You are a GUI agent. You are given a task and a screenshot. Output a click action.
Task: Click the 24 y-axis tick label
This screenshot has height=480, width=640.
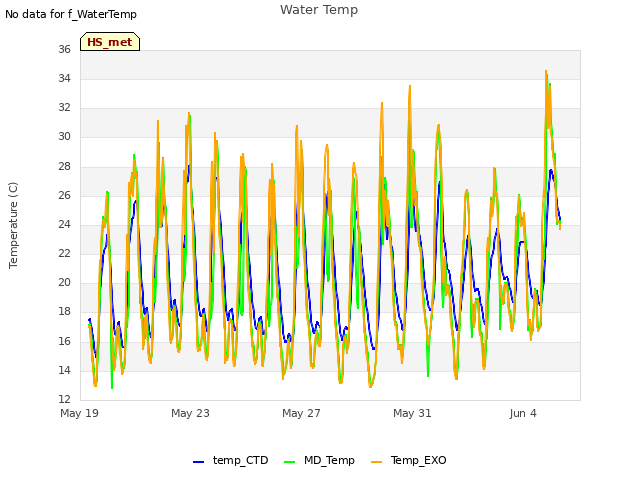[64, 224]
